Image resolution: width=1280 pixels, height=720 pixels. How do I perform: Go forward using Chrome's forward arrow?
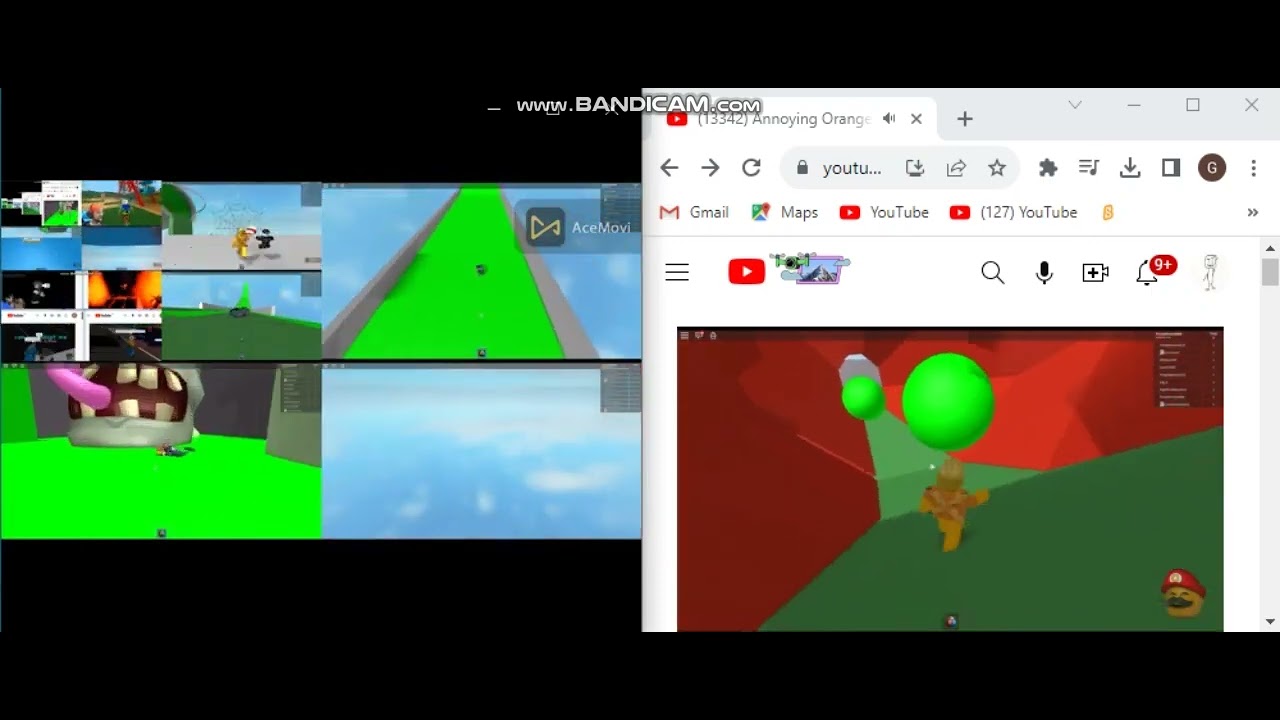tap(710, 168)
